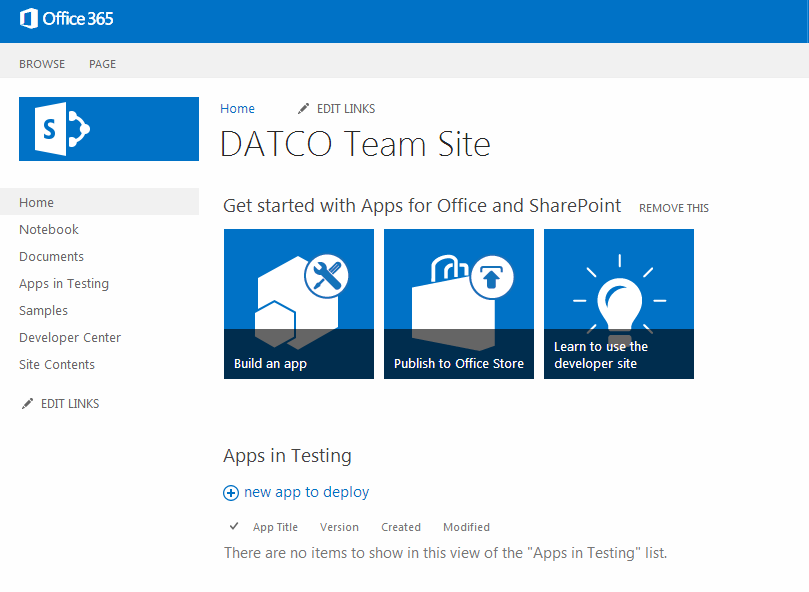
Task: Sort list by Created column
Action: tap(401, 527)
